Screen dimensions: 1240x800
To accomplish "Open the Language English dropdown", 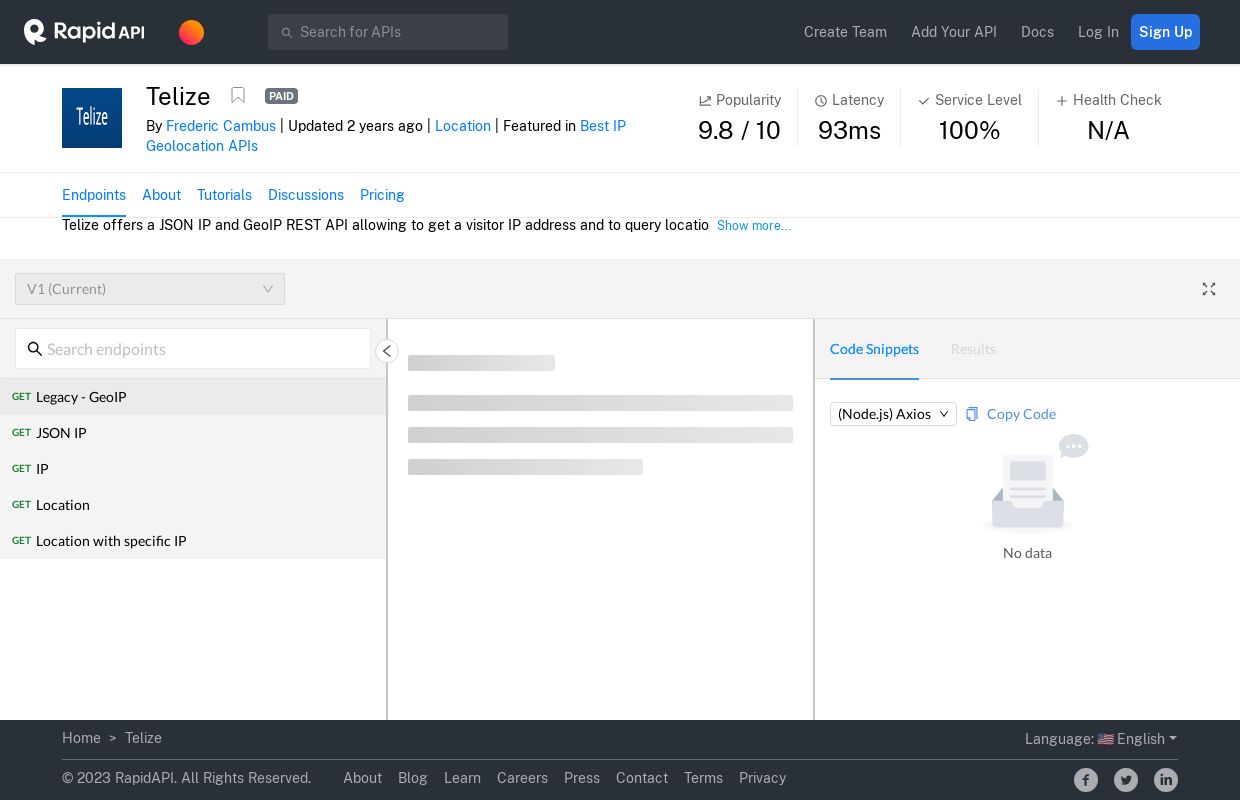I will pyautogui.click(x=1100, y=739).
